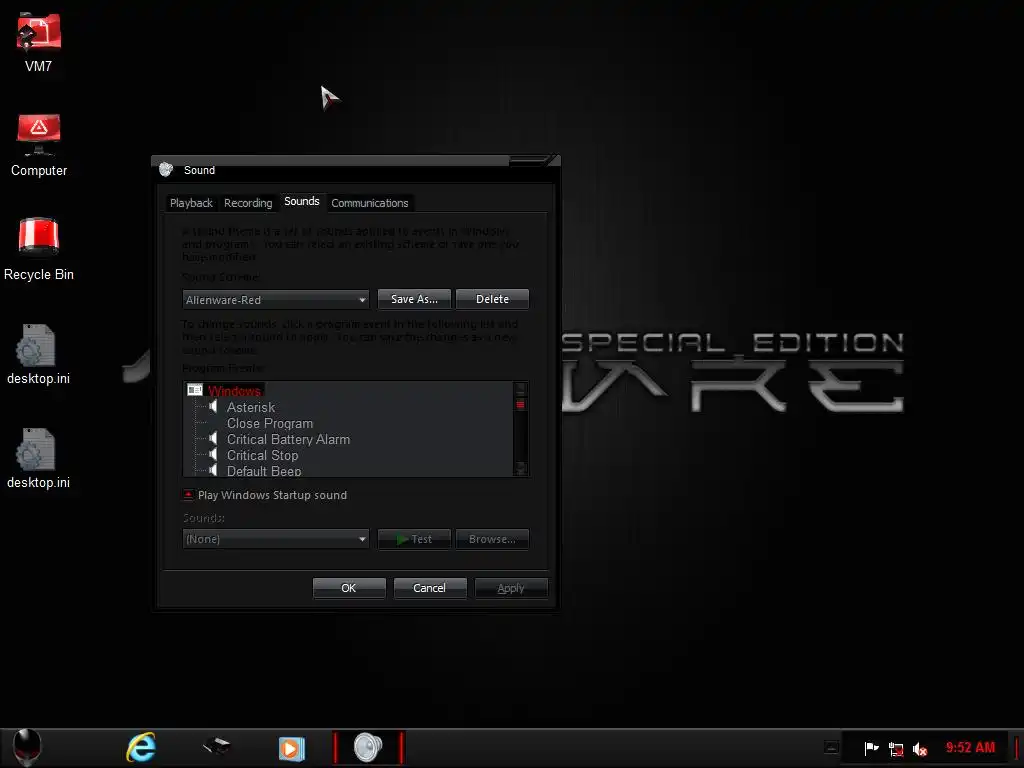This screenshot has width=1024, height=768.
Task: Select the Critical Stop event
Action: 263,455
